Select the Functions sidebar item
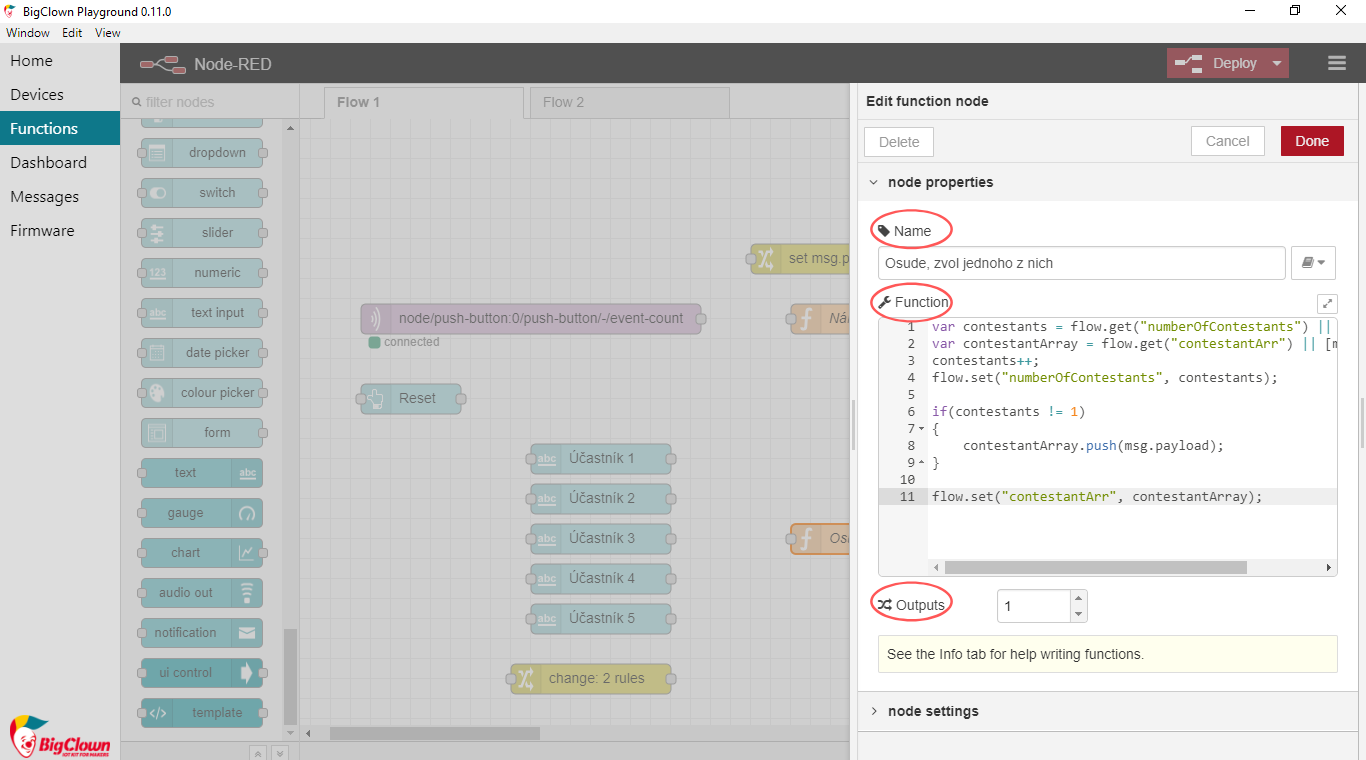The width and height of the screenshot is (1366, 760). (x=60, y=128)
